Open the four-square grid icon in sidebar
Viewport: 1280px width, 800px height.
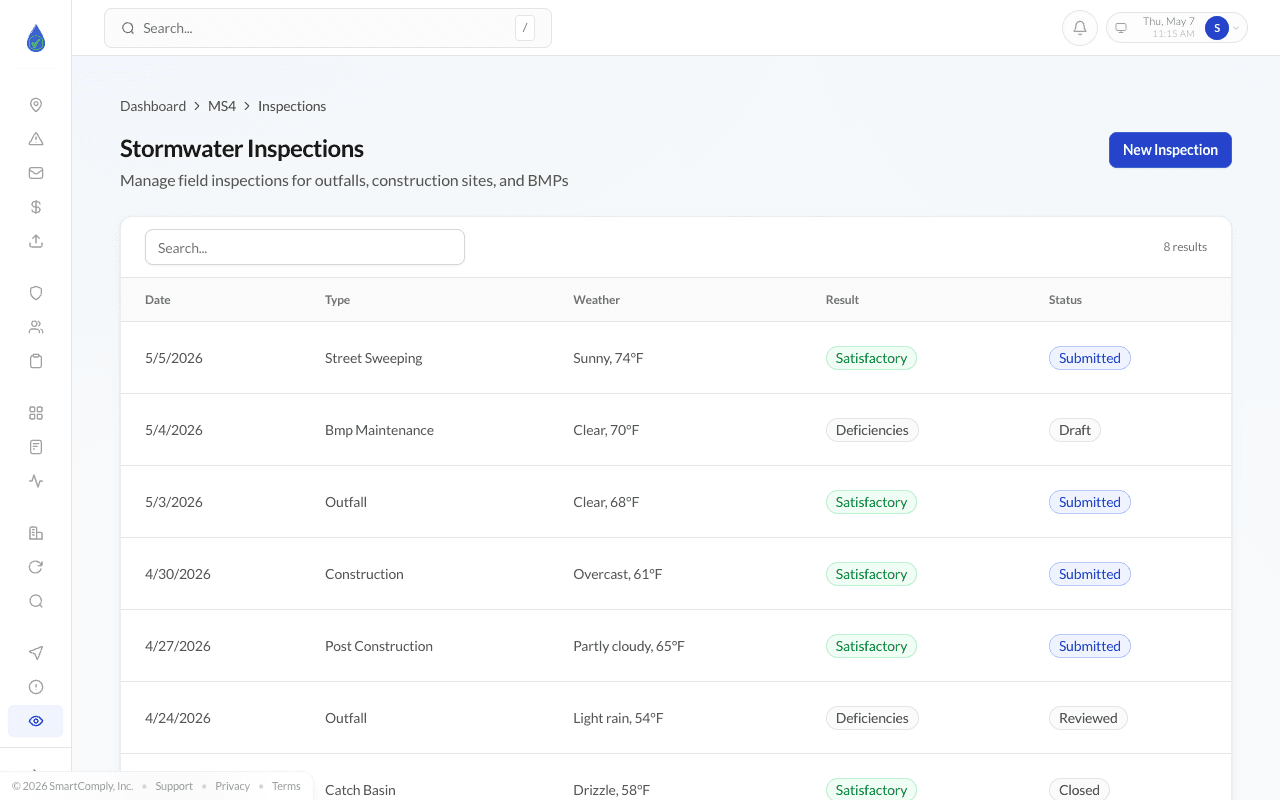[x=36, y=413]
